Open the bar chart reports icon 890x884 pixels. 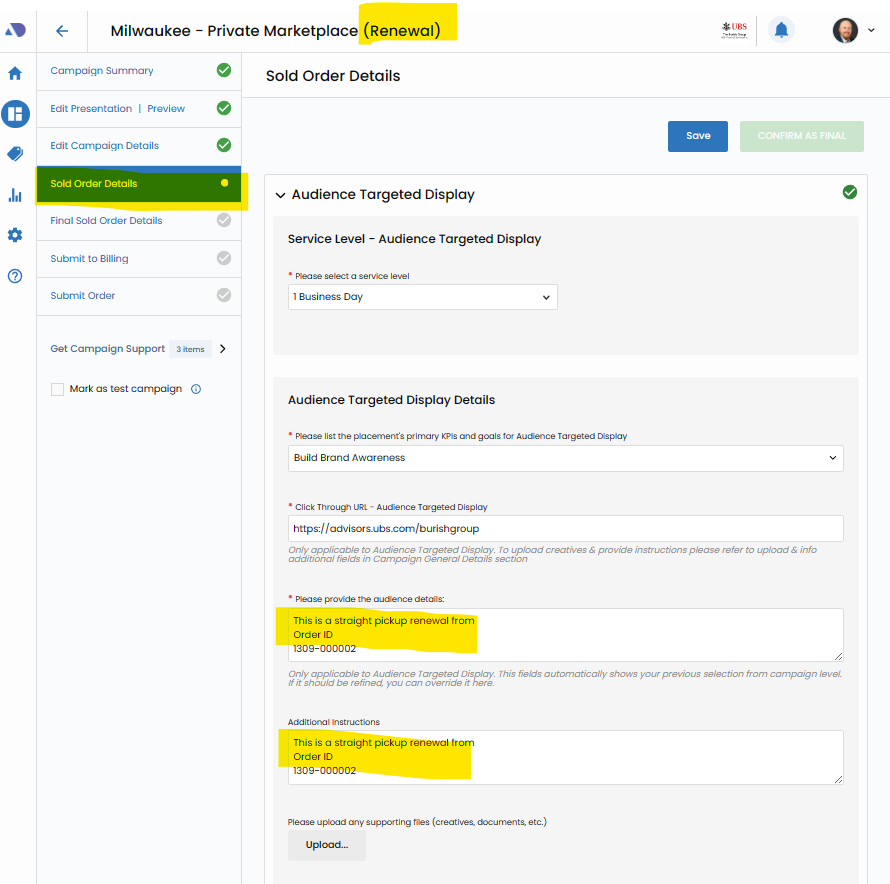click(15, 195)
